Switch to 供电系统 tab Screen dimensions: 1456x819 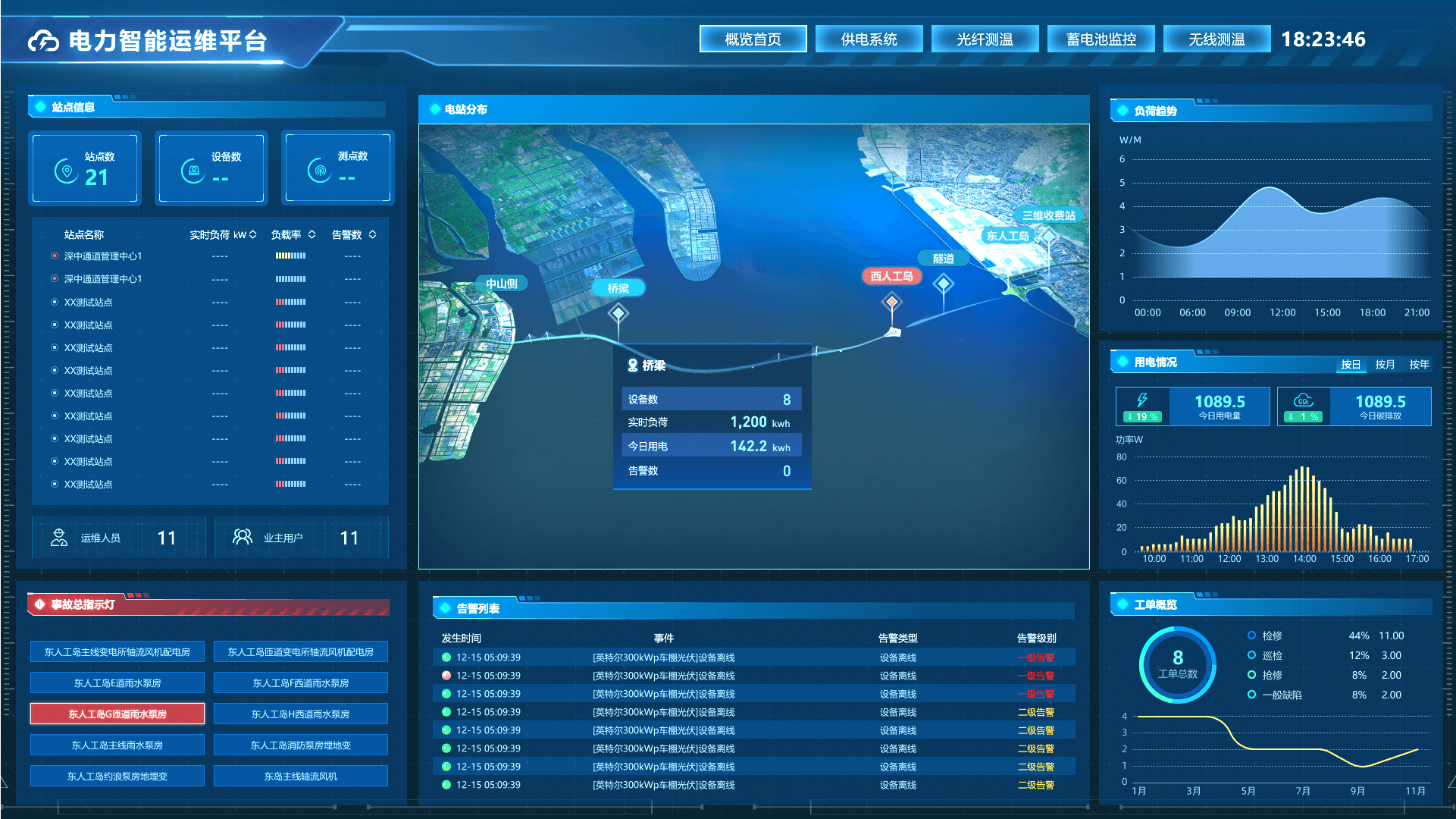tap(869, 39)
